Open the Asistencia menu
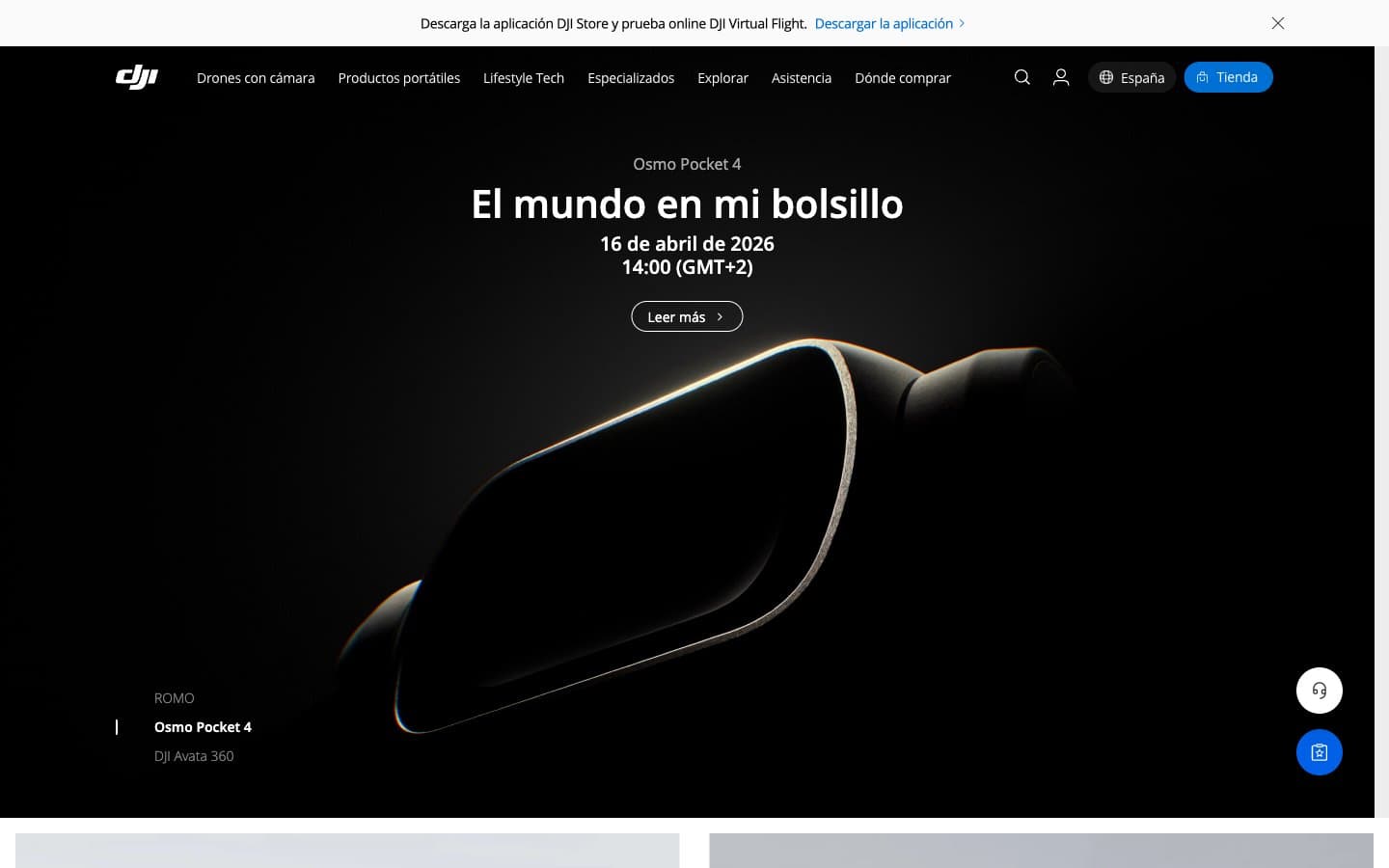Image resolution: width=1389 pixels, height=868 pixels. pos(802,78)
